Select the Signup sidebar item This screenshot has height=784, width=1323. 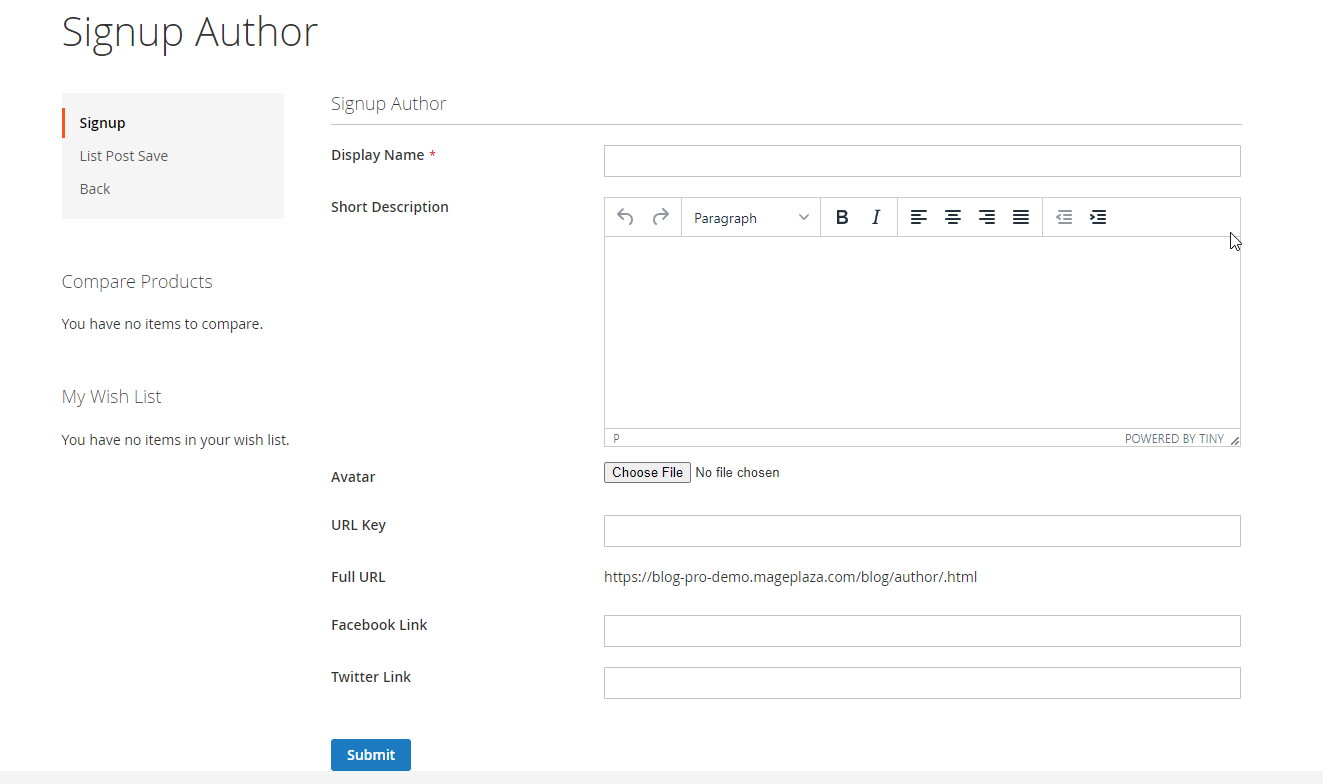(102, 123)
